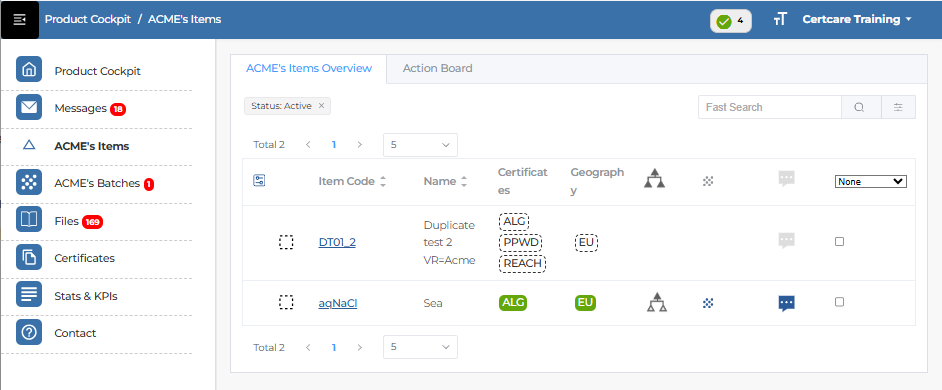Click the Fast Search magnifier icon
The image size is (942, 390).
(x=860, y=107)
